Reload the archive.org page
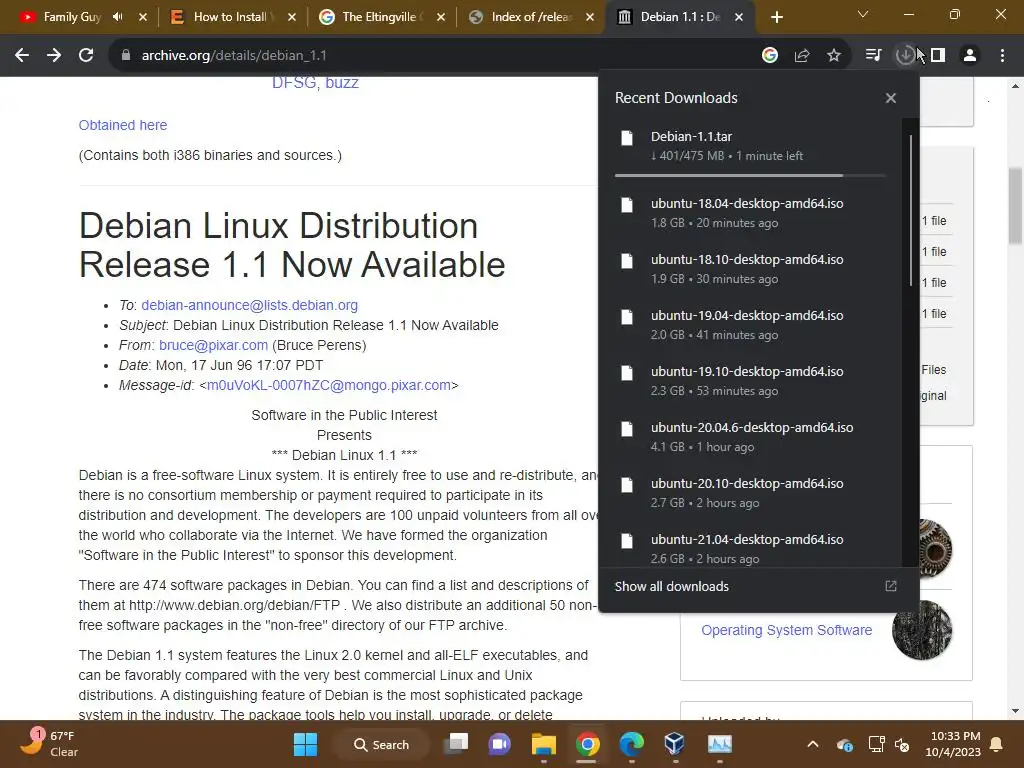1024x768 pixels. (x=86, y=56)
